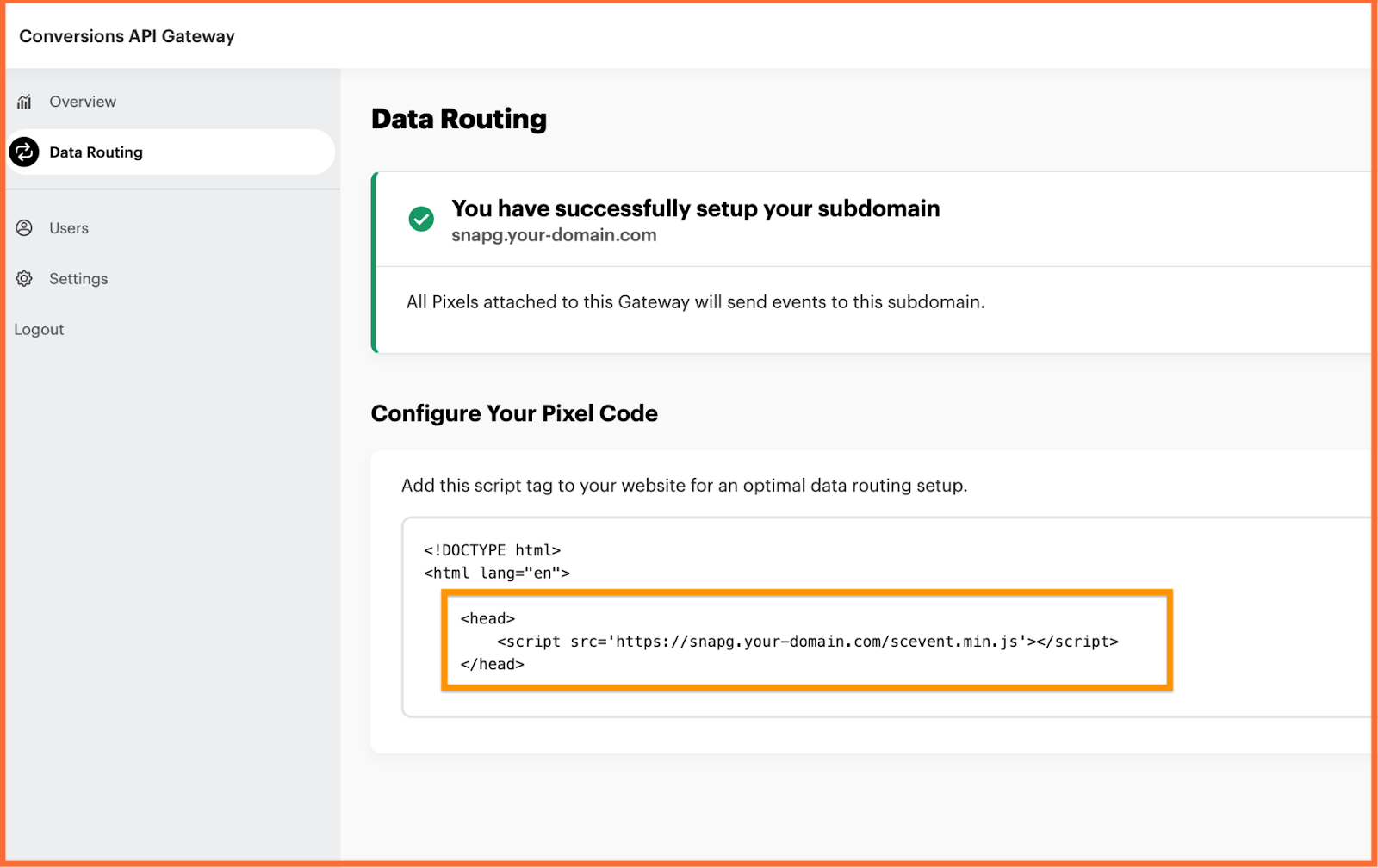Click the snapg.your-domain.com subdomain text

click(x=554, y=235)
